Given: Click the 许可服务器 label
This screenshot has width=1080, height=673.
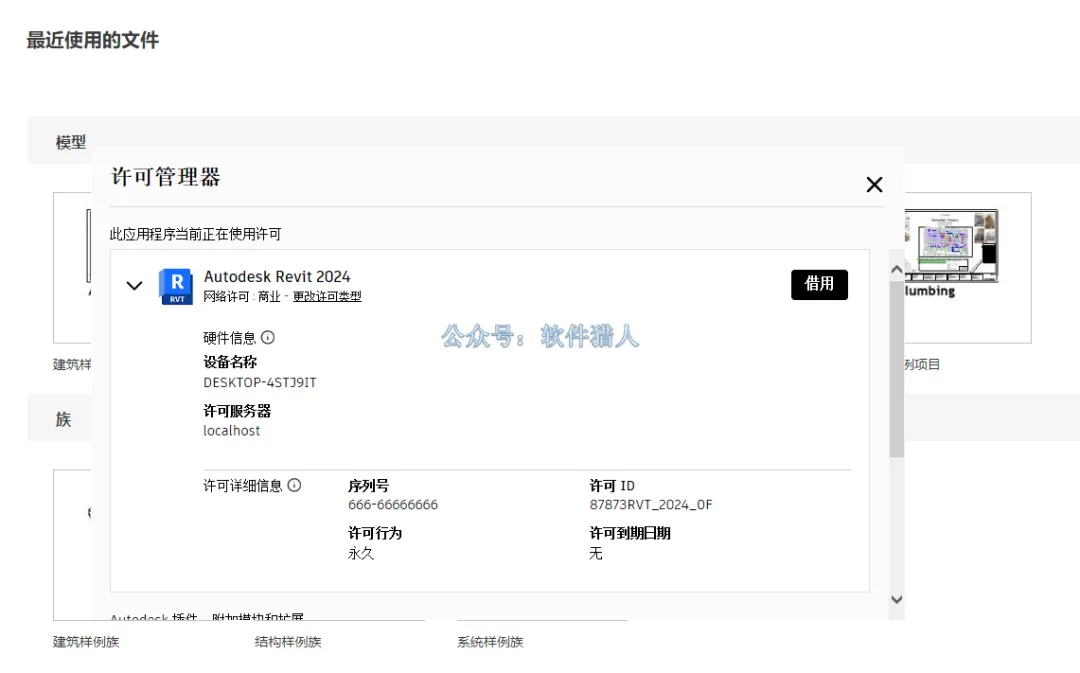Looking at the screenshot, I should click(237, 411).
